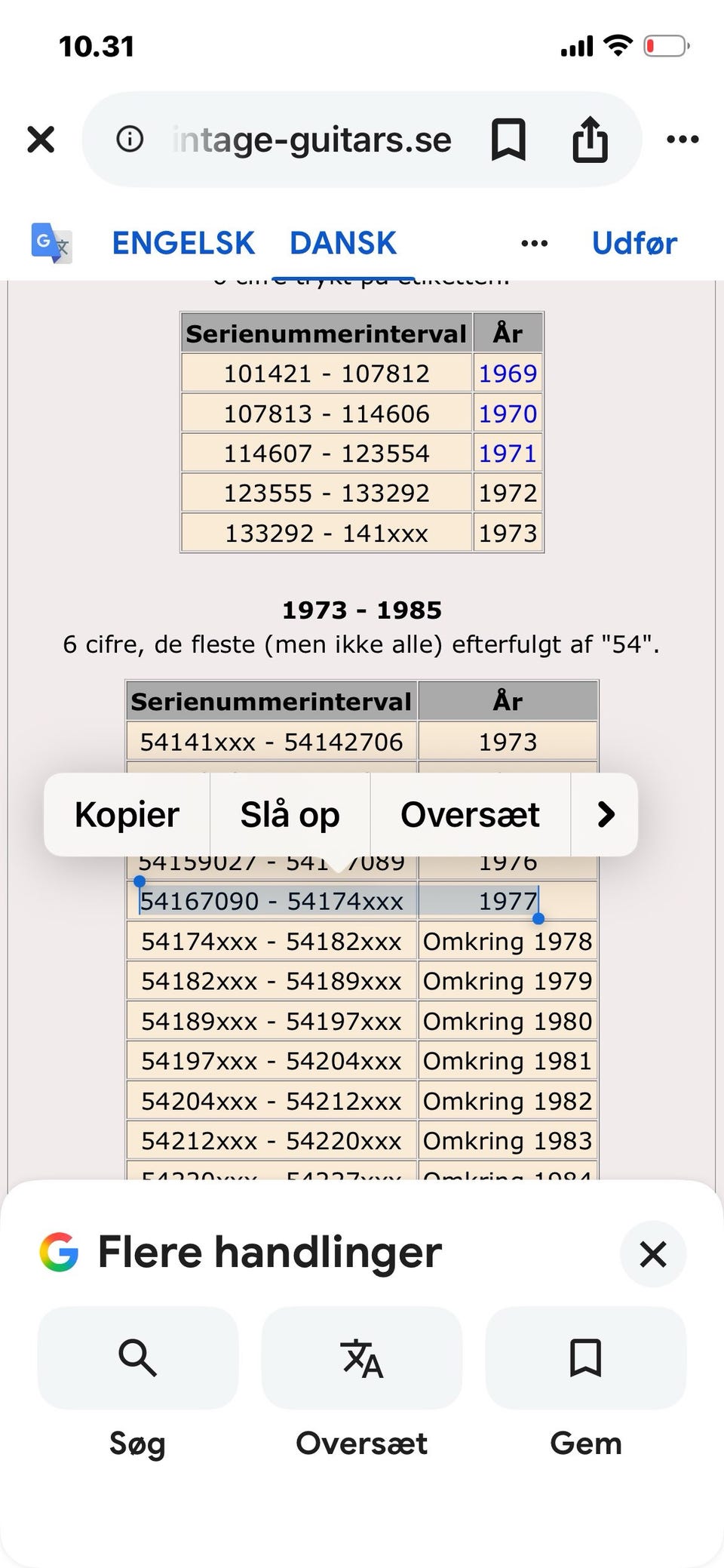The image size is (724, 1568).
Task: Choose Oversæt in the selection popup menu
Action: 470,815
